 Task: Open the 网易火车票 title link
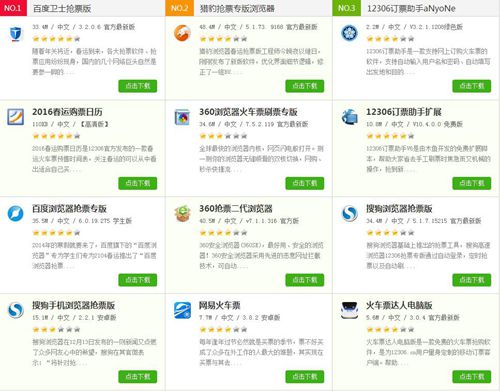tap(220, 305)
